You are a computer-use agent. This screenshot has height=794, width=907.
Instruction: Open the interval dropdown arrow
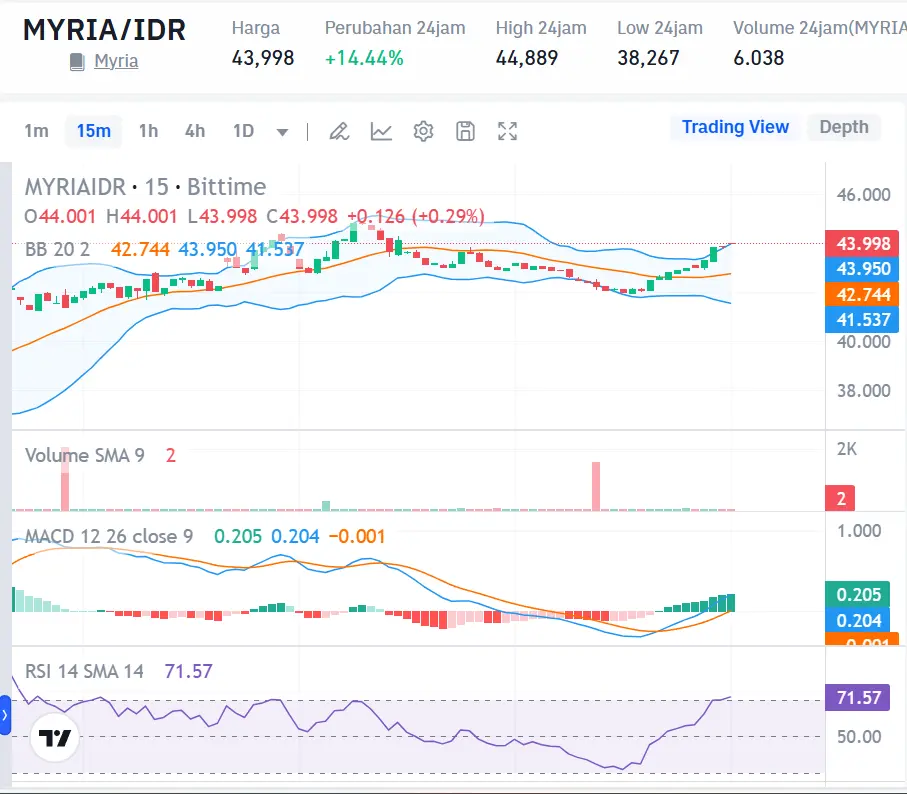(x=283, y=131)
